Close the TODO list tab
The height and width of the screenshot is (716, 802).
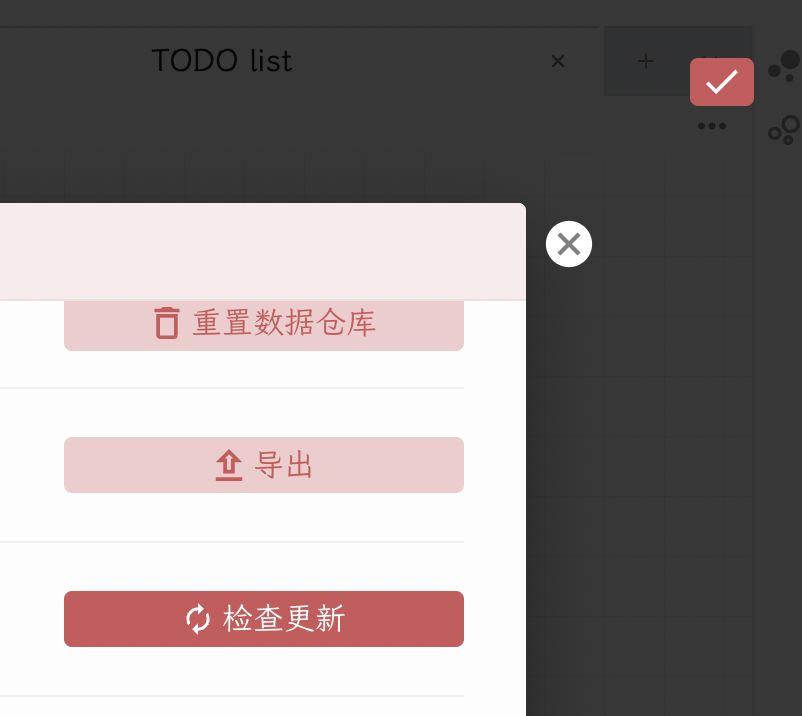click(557, 61)
